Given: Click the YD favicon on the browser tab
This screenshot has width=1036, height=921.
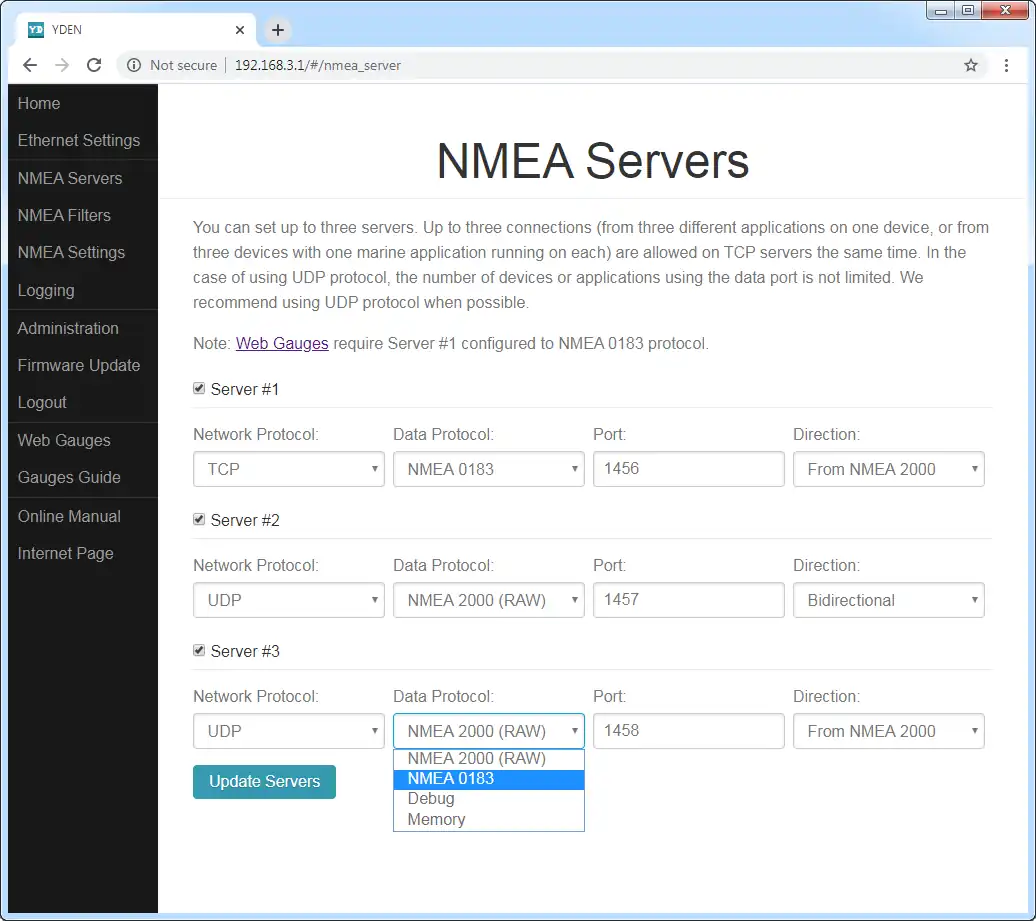Looking at the screenshot, I should tap(35, 29).
